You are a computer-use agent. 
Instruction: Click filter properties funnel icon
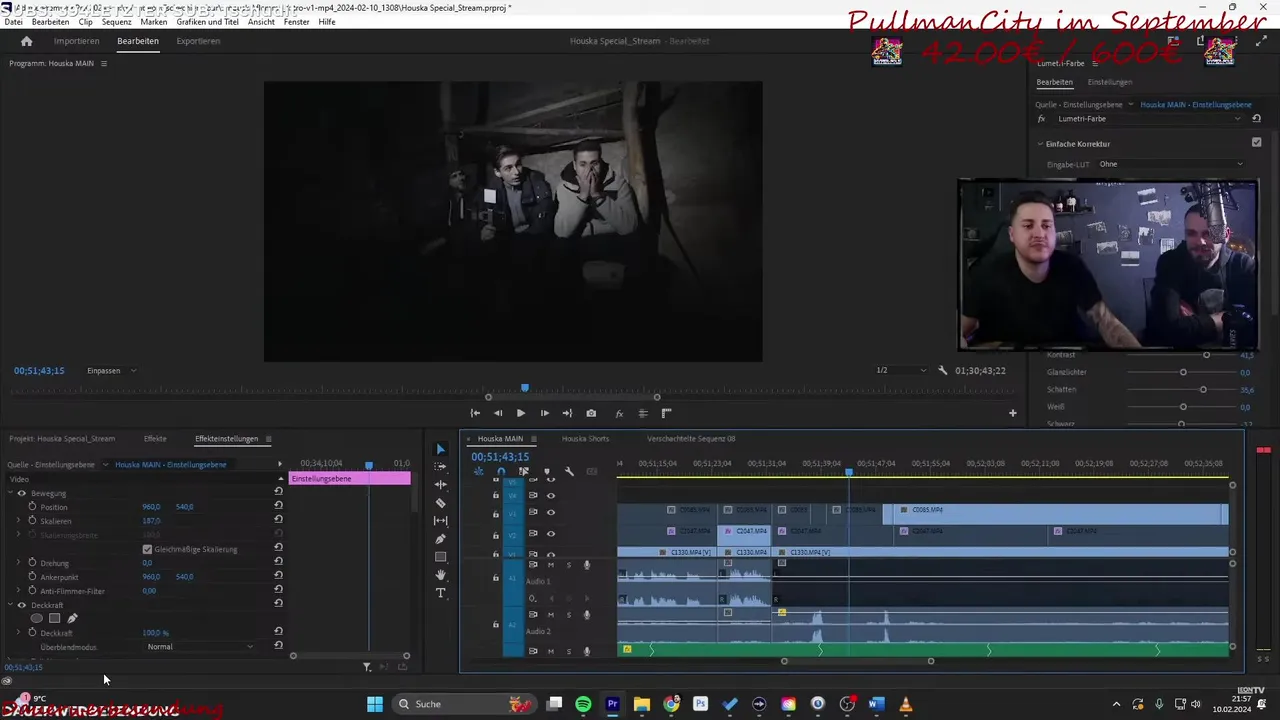click(367, 667)
